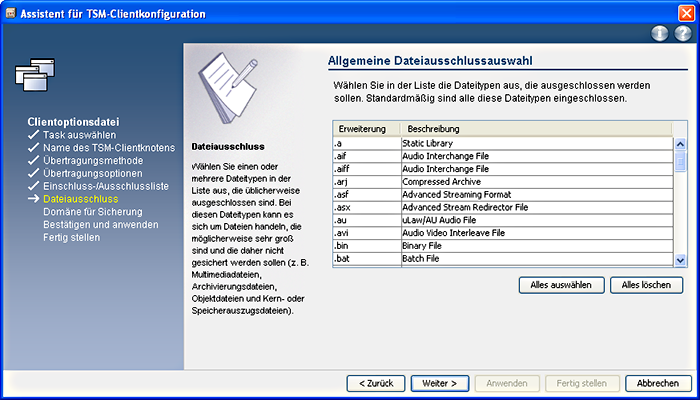
Task: Open help with the question mark icon
Action: (x=681, y=33)
